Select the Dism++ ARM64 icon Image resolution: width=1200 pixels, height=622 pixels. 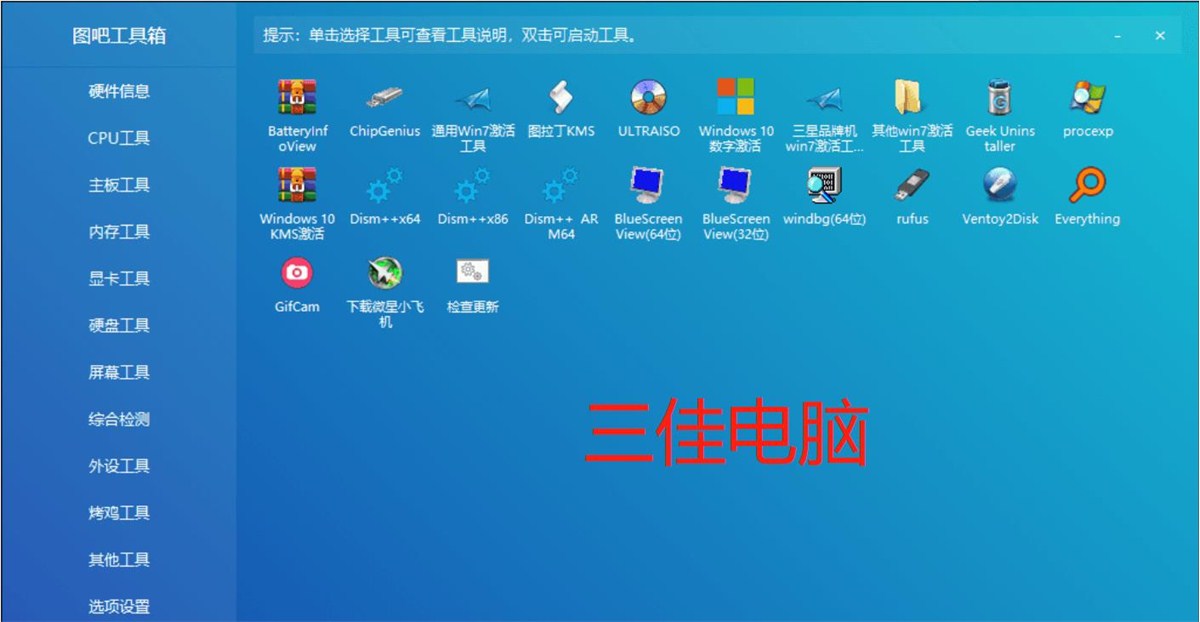click(561, 185)
